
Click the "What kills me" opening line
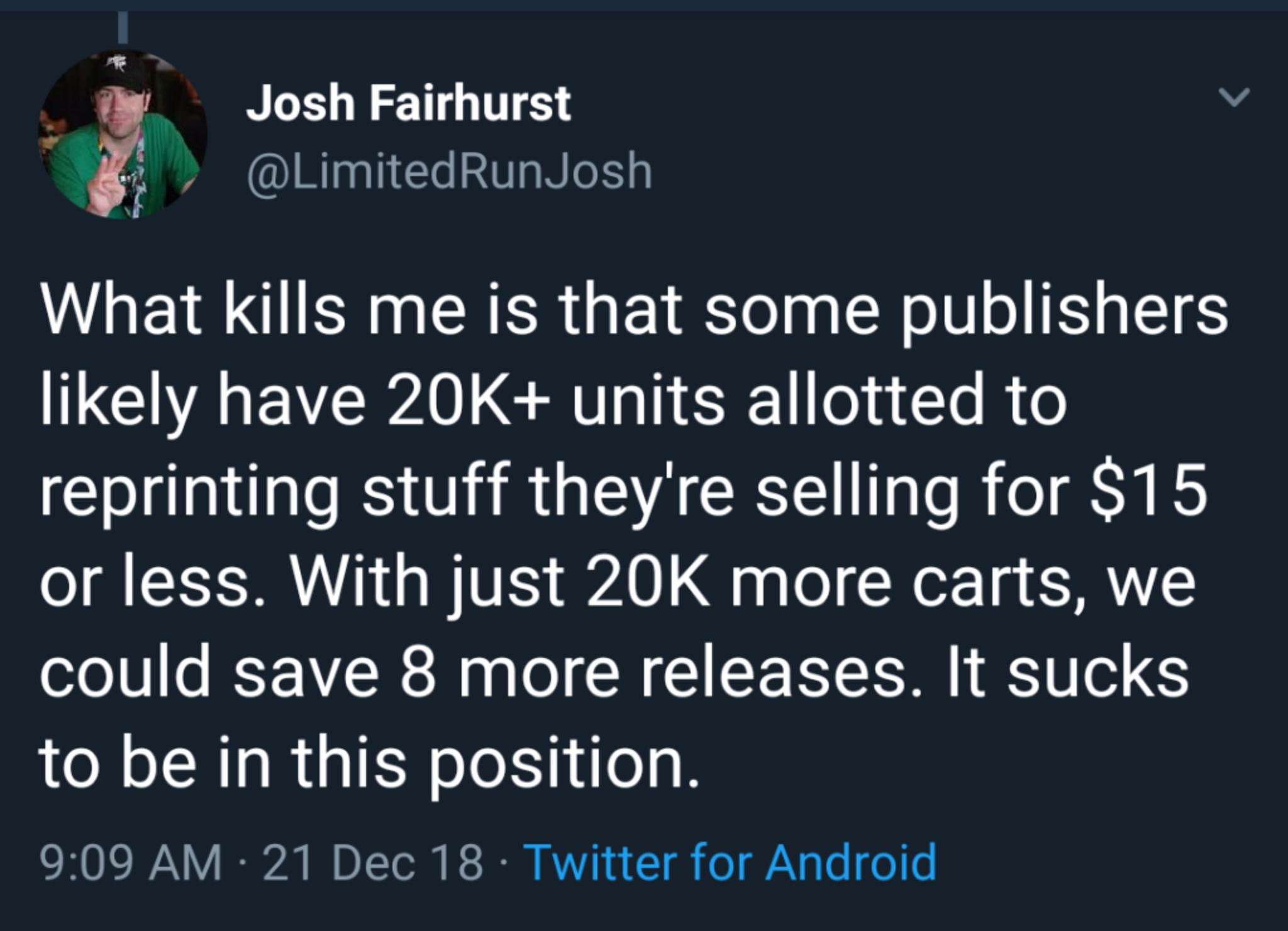634,313
